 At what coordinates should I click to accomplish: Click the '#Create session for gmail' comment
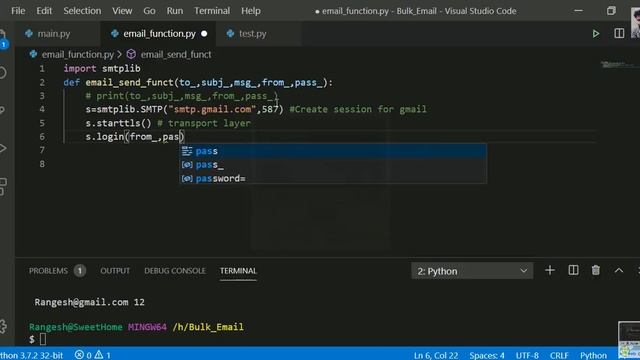tap(358, 109)
